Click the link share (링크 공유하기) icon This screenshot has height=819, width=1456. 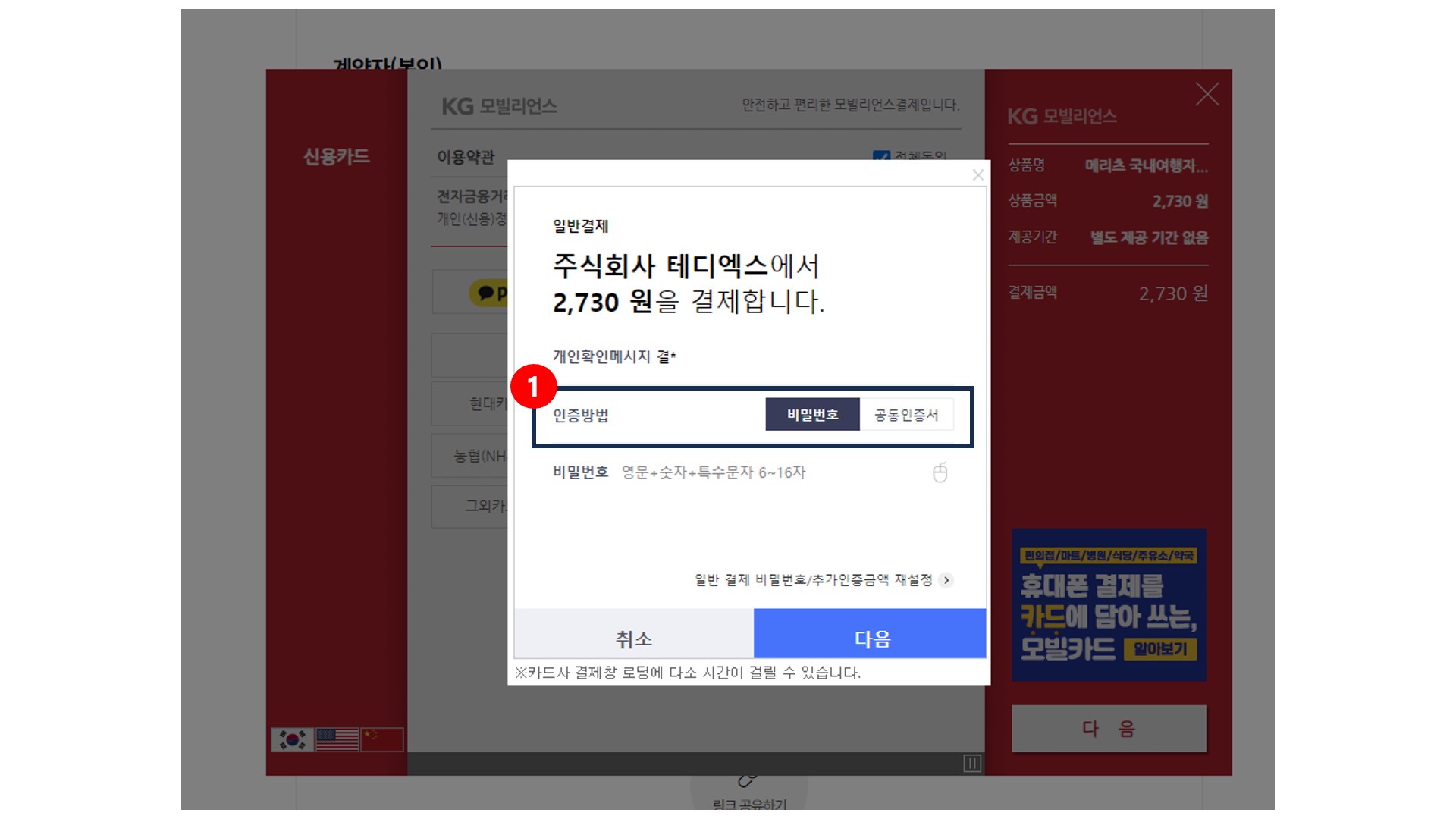tap(748, 780)
